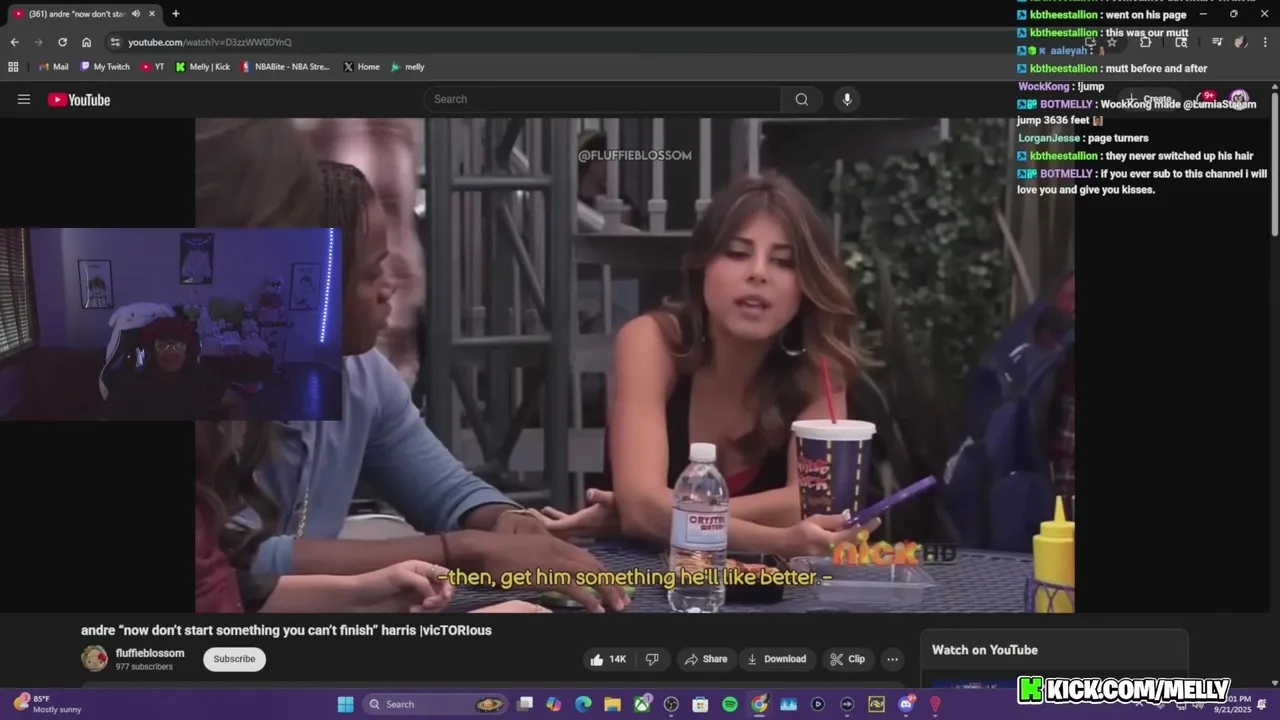Focus the YouTube search input field
1280x720 pixels.
pyautogui.click(x=603, y=99)
